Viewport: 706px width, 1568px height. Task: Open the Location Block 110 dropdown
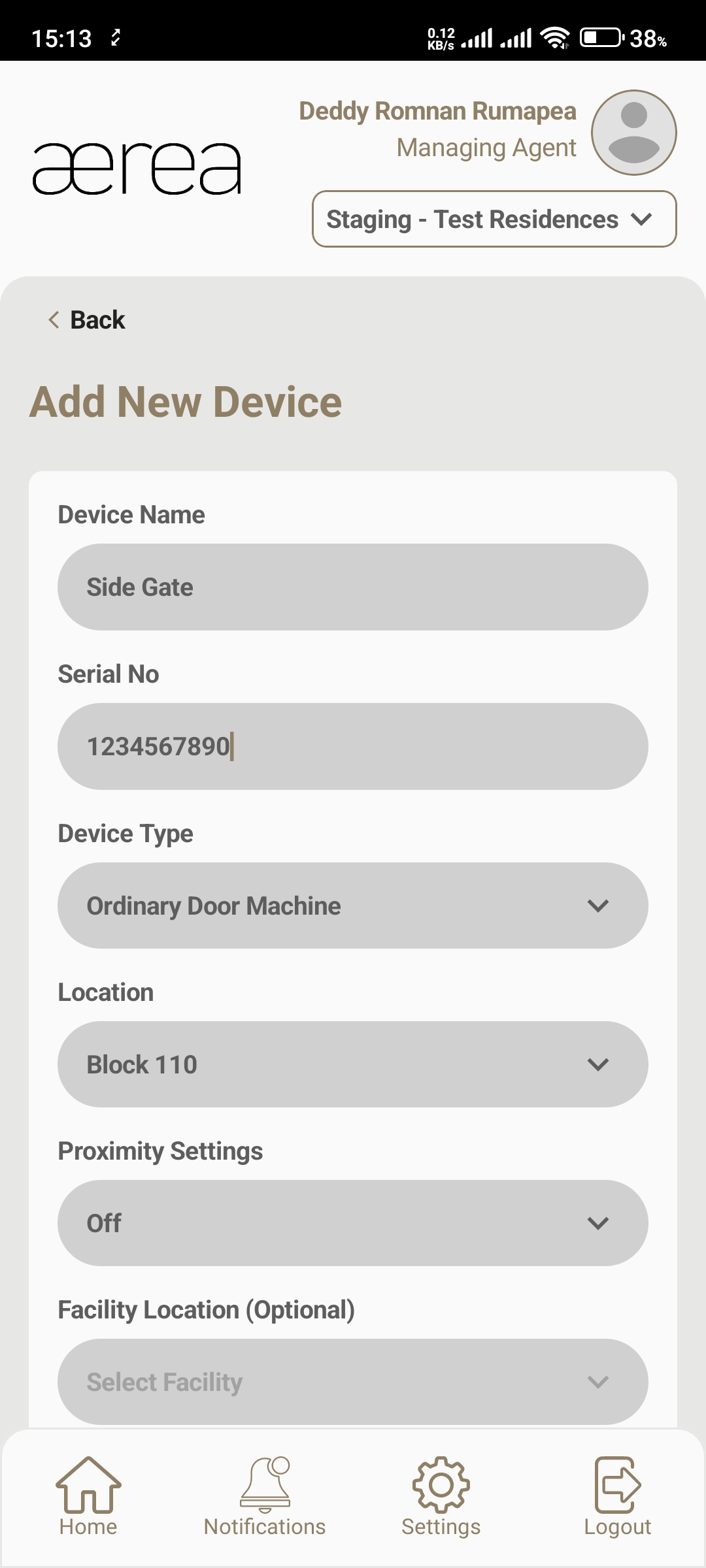353,1064
